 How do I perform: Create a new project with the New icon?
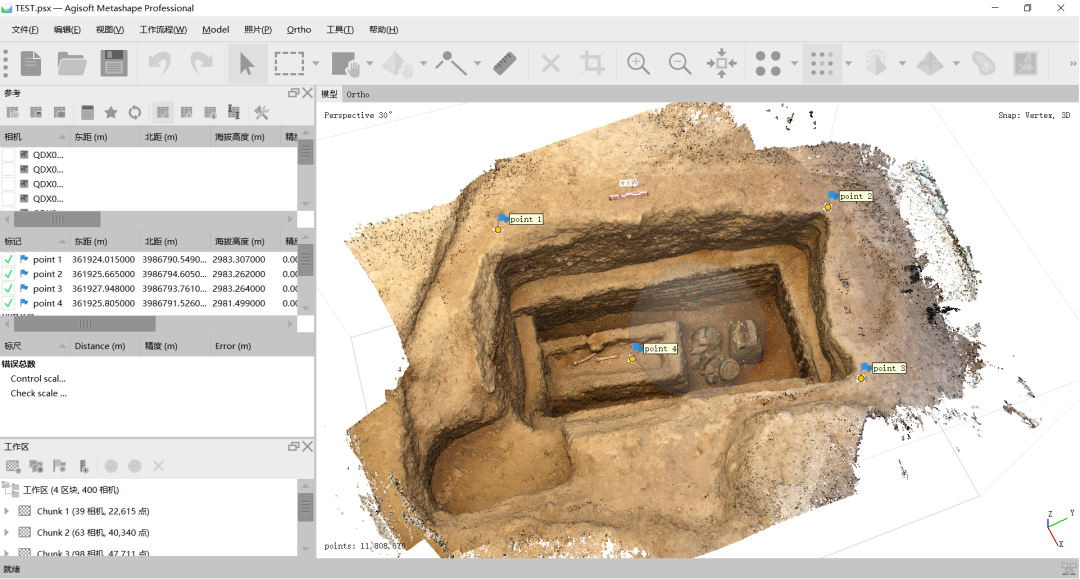pos(31,63)
